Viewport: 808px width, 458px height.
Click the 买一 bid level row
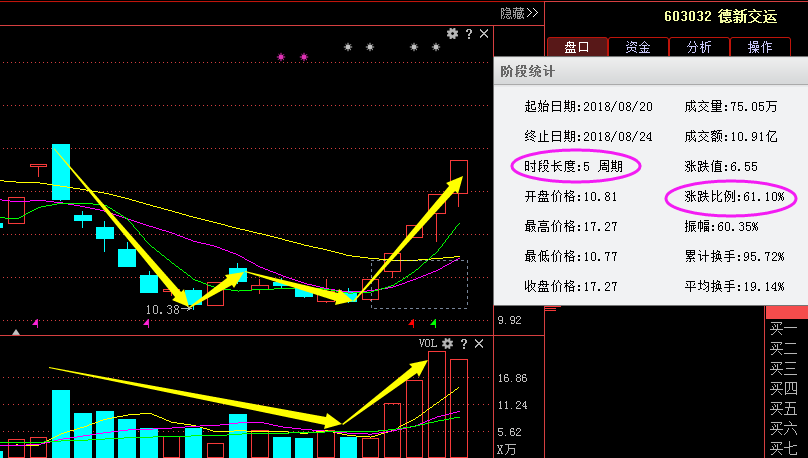(783, 328)
